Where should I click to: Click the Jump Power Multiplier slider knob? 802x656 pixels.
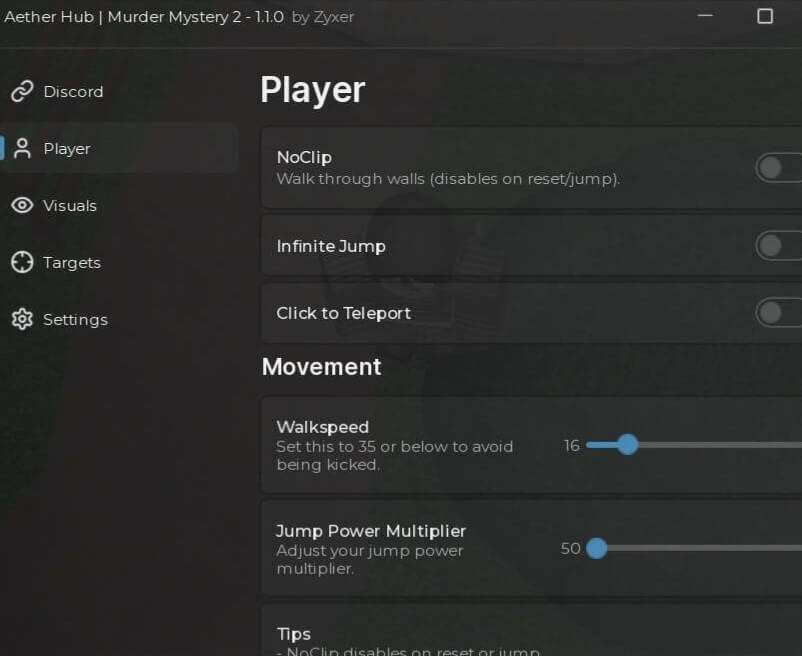pos(596,548)
